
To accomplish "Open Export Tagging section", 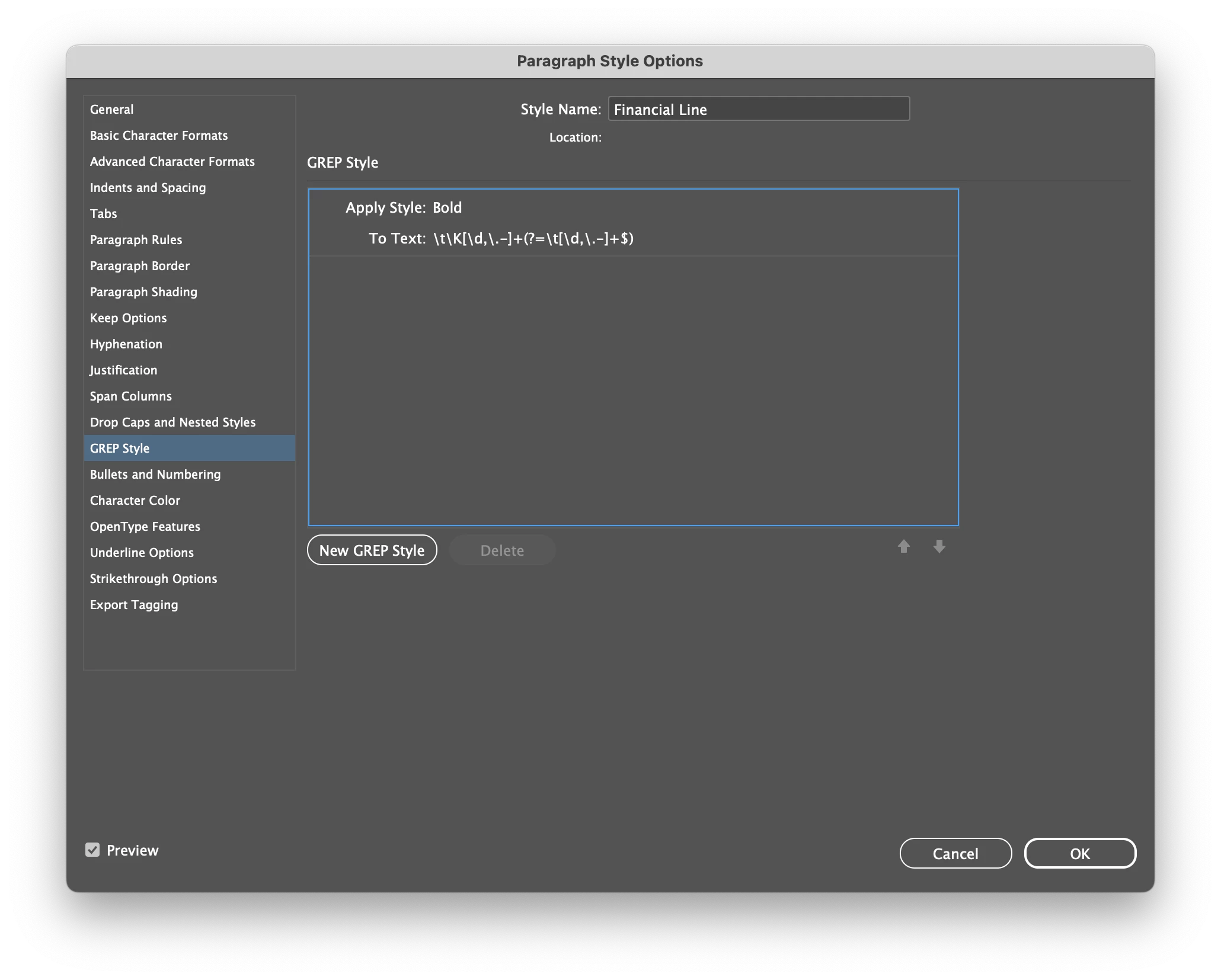I will click(133, 605).
